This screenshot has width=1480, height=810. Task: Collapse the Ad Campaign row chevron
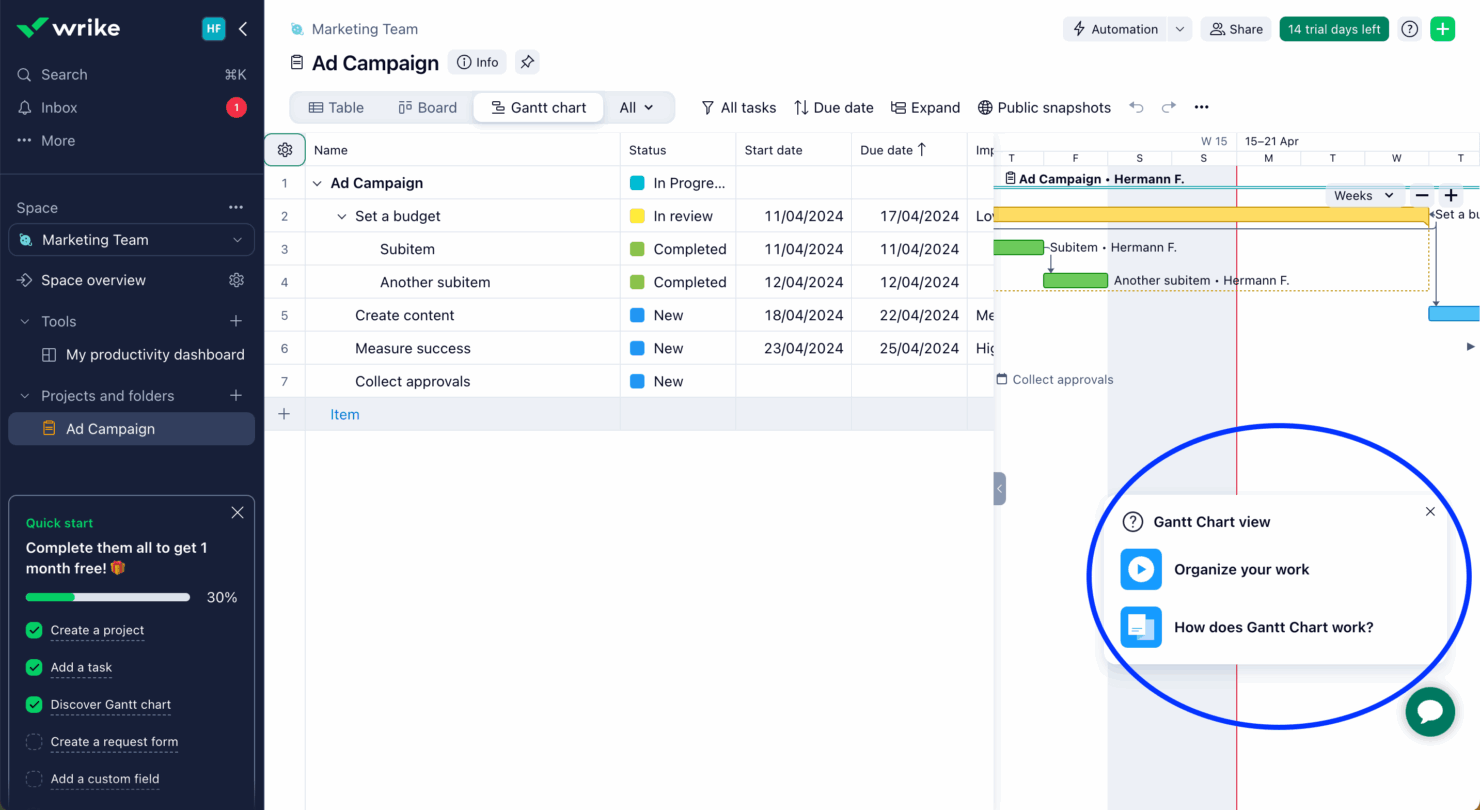[317, 183]
